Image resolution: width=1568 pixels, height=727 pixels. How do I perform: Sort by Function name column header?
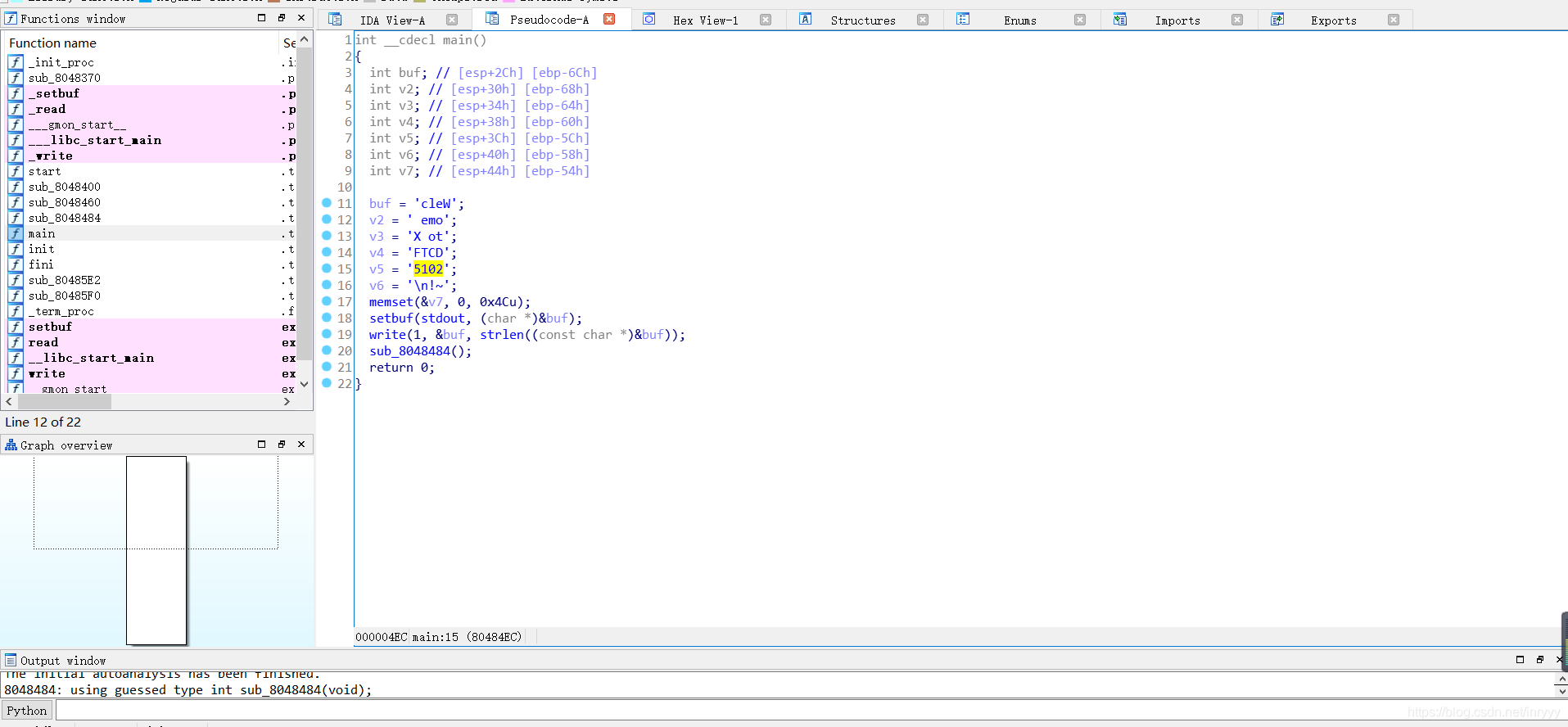[x=141, y=43]
